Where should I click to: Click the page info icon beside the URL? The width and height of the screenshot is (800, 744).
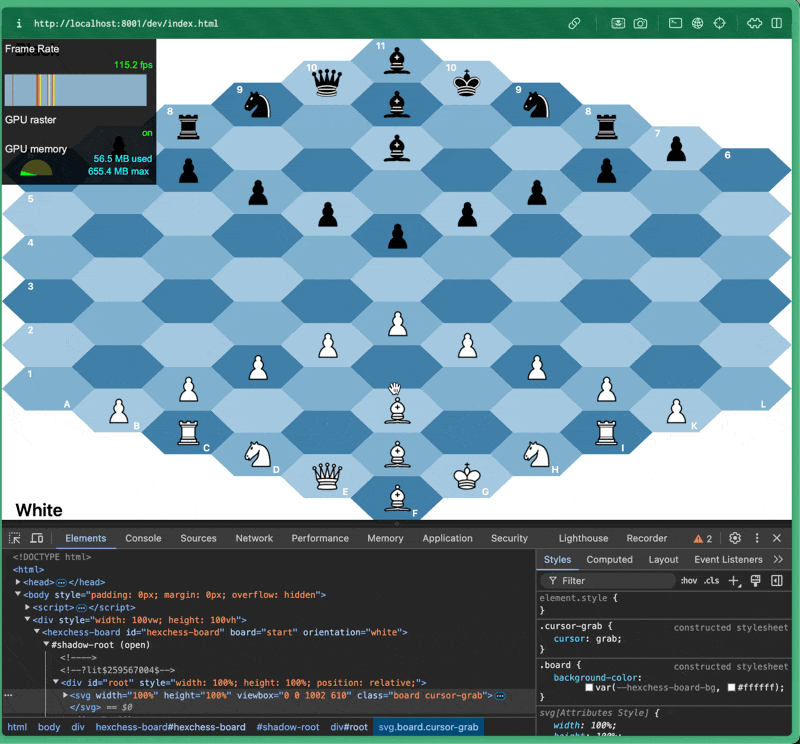click(19, 23)
